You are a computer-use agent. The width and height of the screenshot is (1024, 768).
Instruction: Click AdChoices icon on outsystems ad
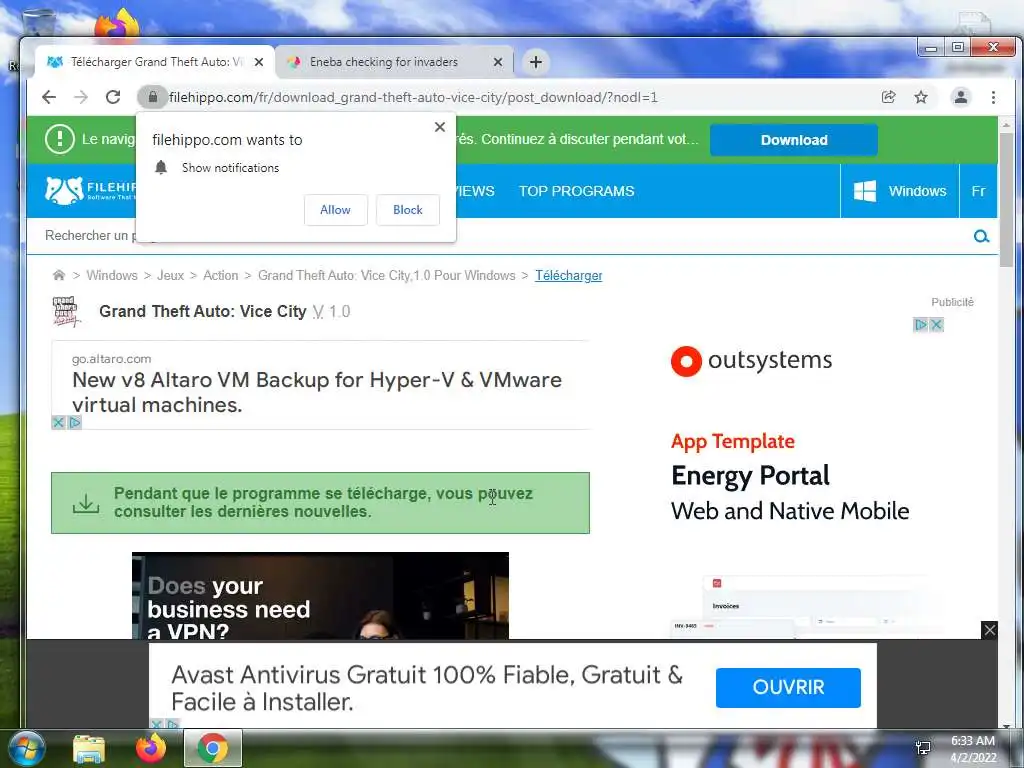pos(921,325)
